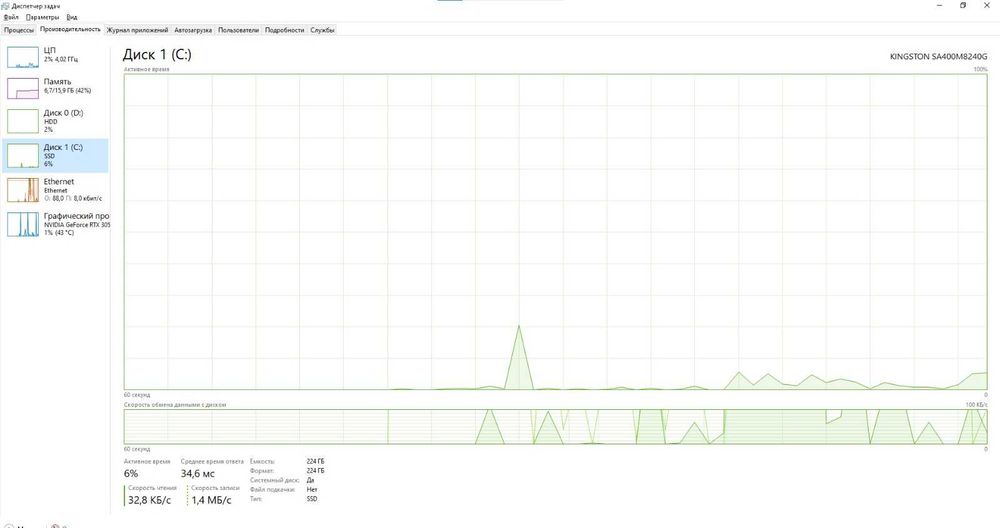Click the SSD value beside Тип:
The width and height of the screenshot is (1000, 528).
[312, 499]
